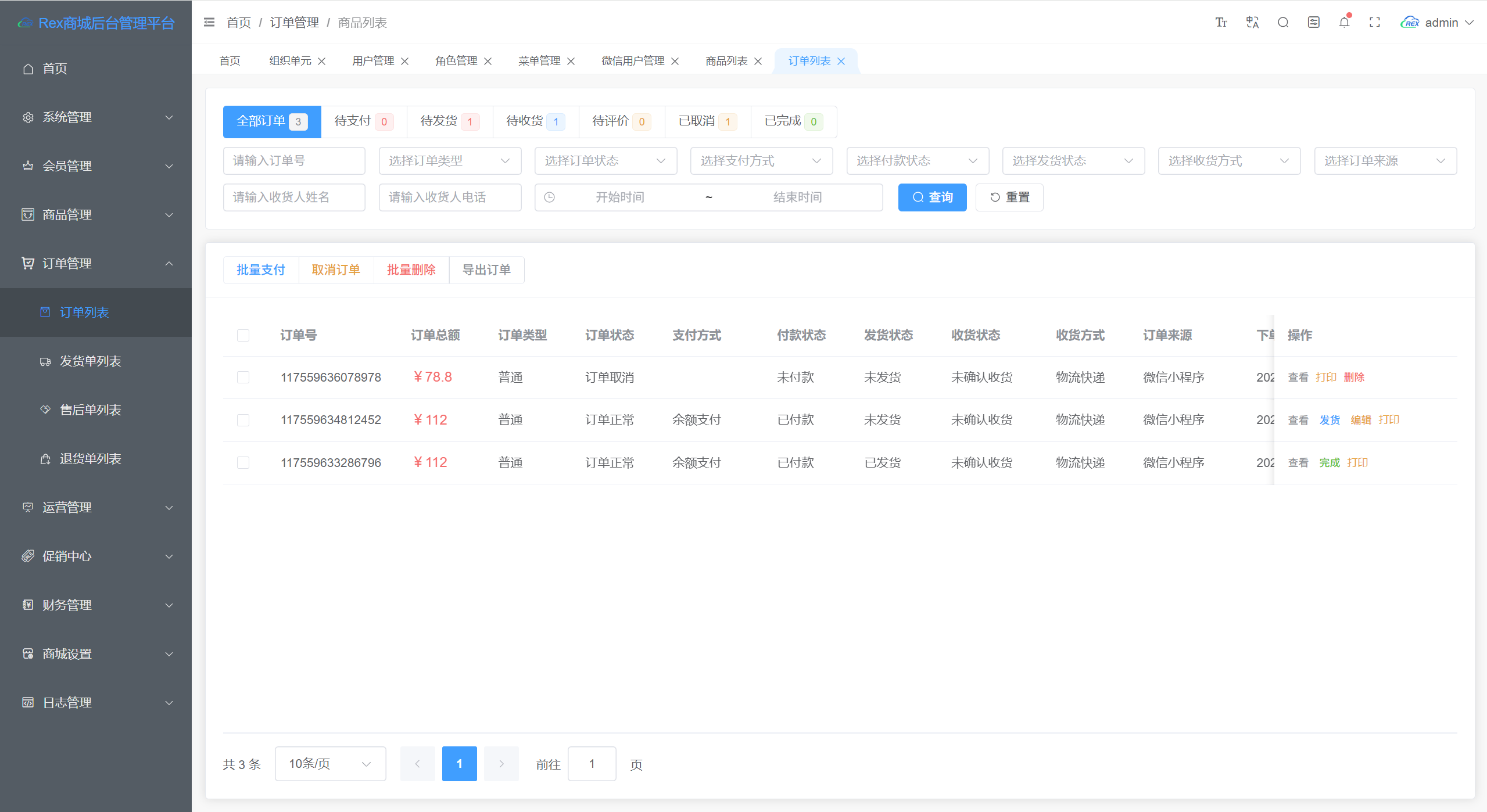Open the header search icon
Viewport: 1487px width, 812px height.
pyautogui.click(x=1283, y=22)
